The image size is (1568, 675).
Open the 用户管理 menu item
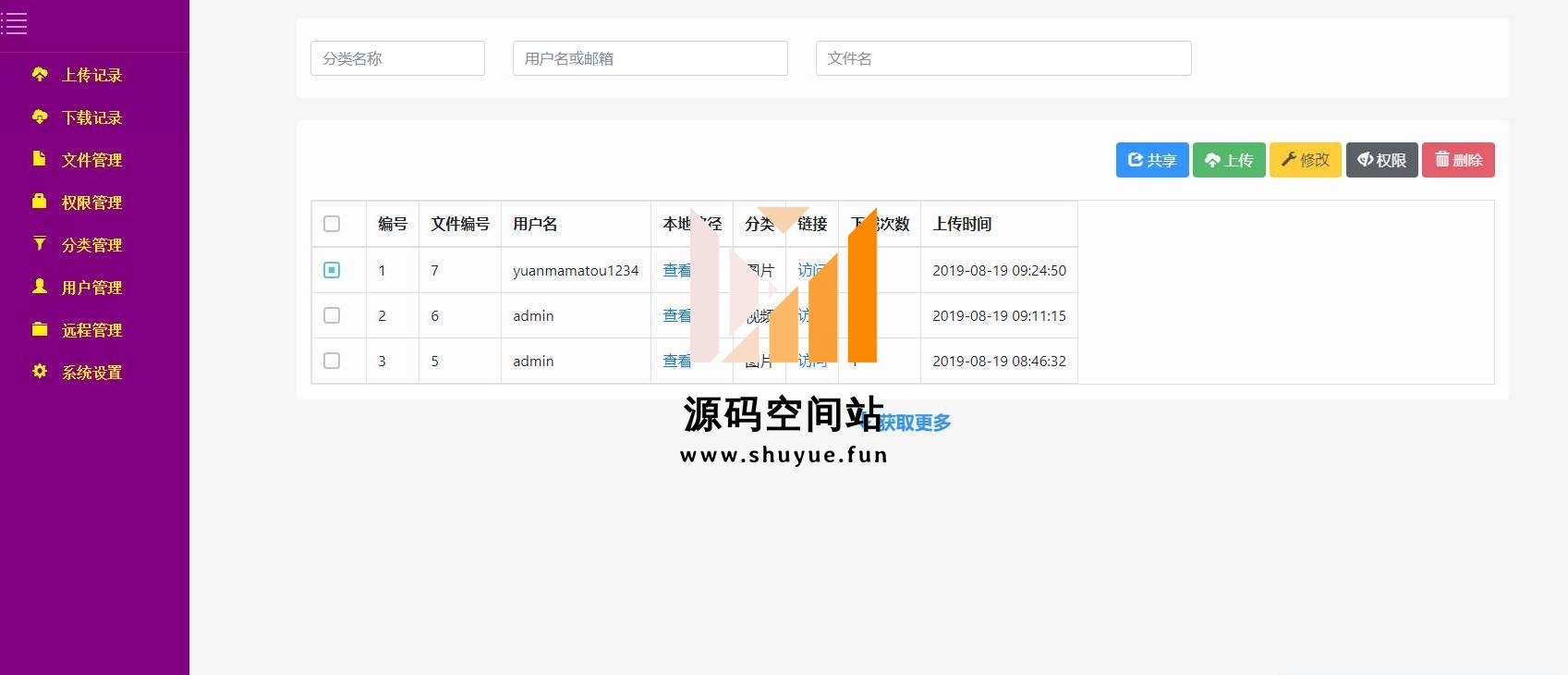pos(91,288)
